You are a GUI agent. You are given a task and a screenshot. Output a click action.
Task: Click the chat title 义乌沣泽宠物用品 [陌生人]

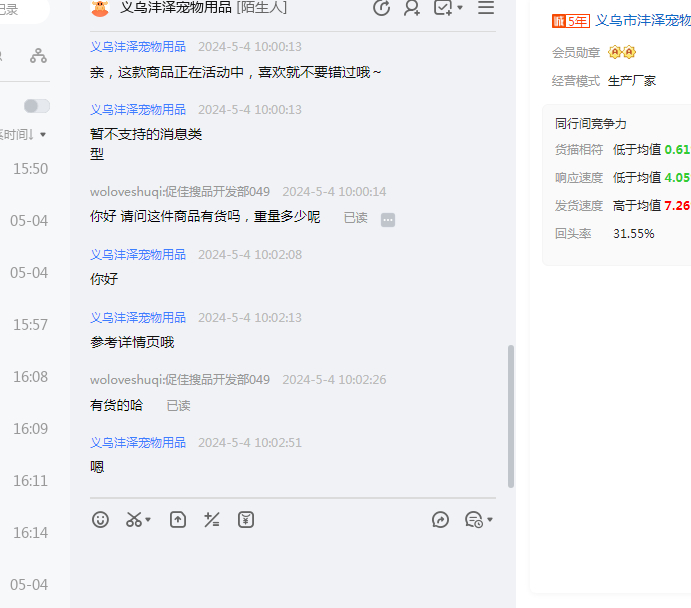click(x=204, y=7)
